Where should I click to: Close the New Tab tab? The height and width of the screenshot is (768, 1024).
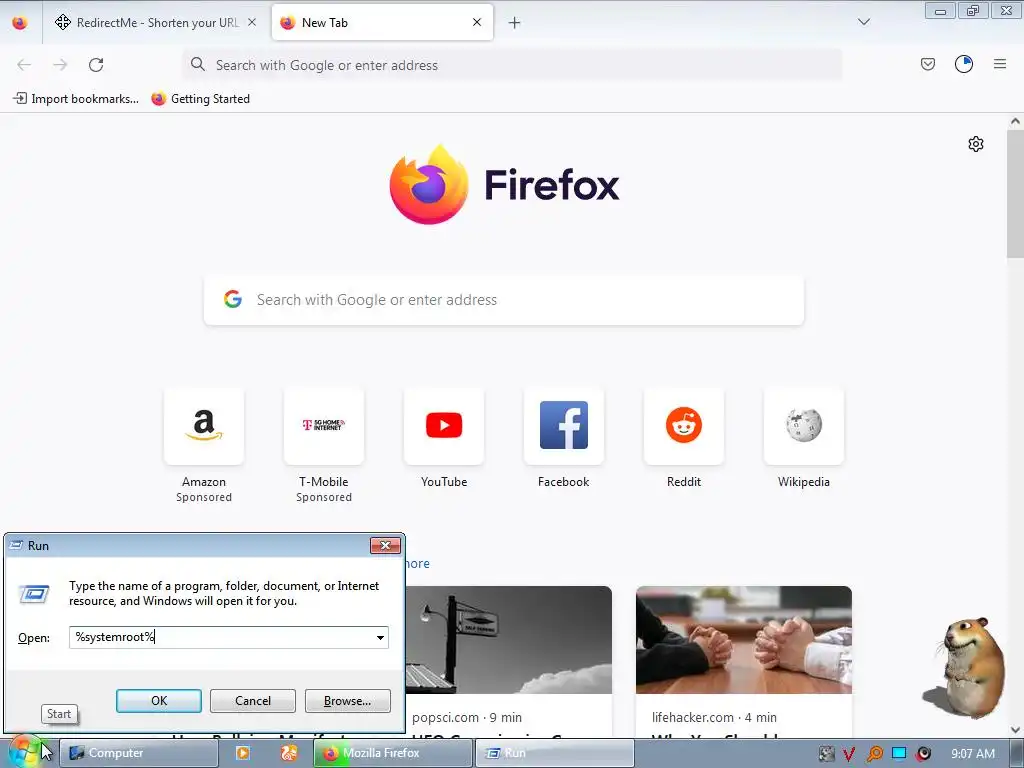coord(477,22)
